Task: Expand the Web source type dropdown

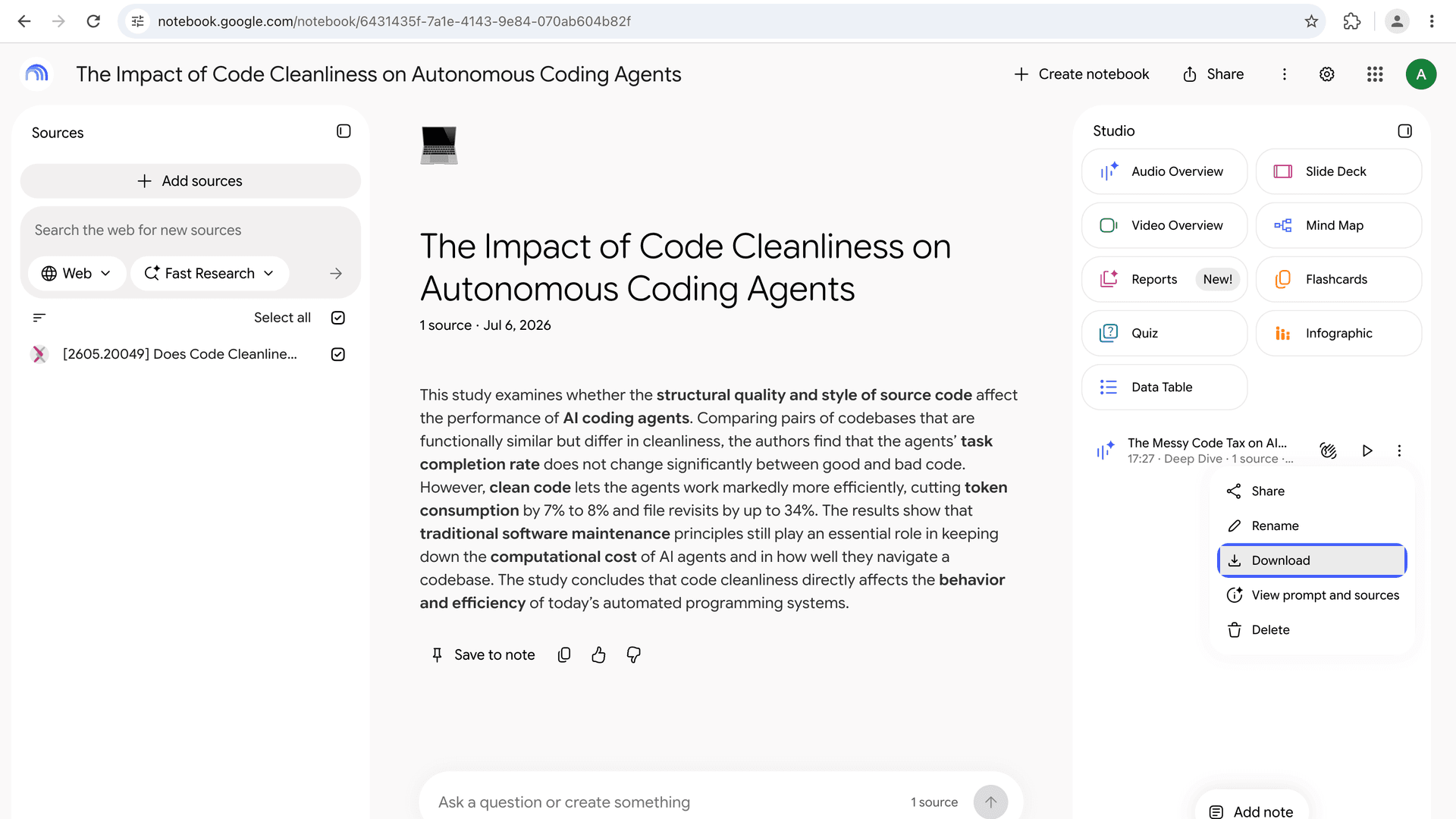Action: 76,274
